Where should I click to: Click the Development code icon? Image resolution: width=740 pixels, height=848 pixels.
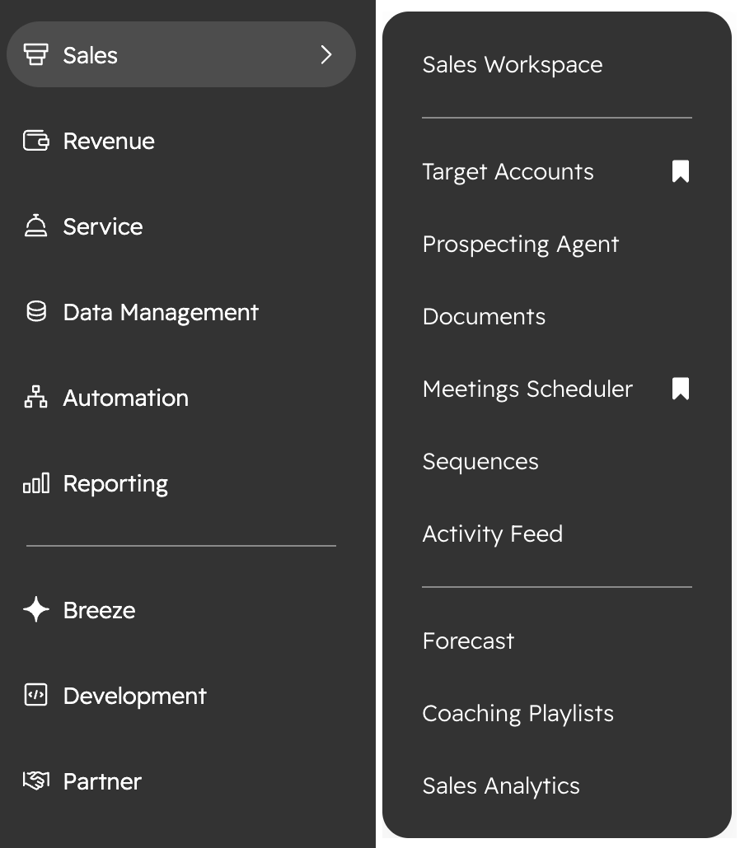(36, 695)
